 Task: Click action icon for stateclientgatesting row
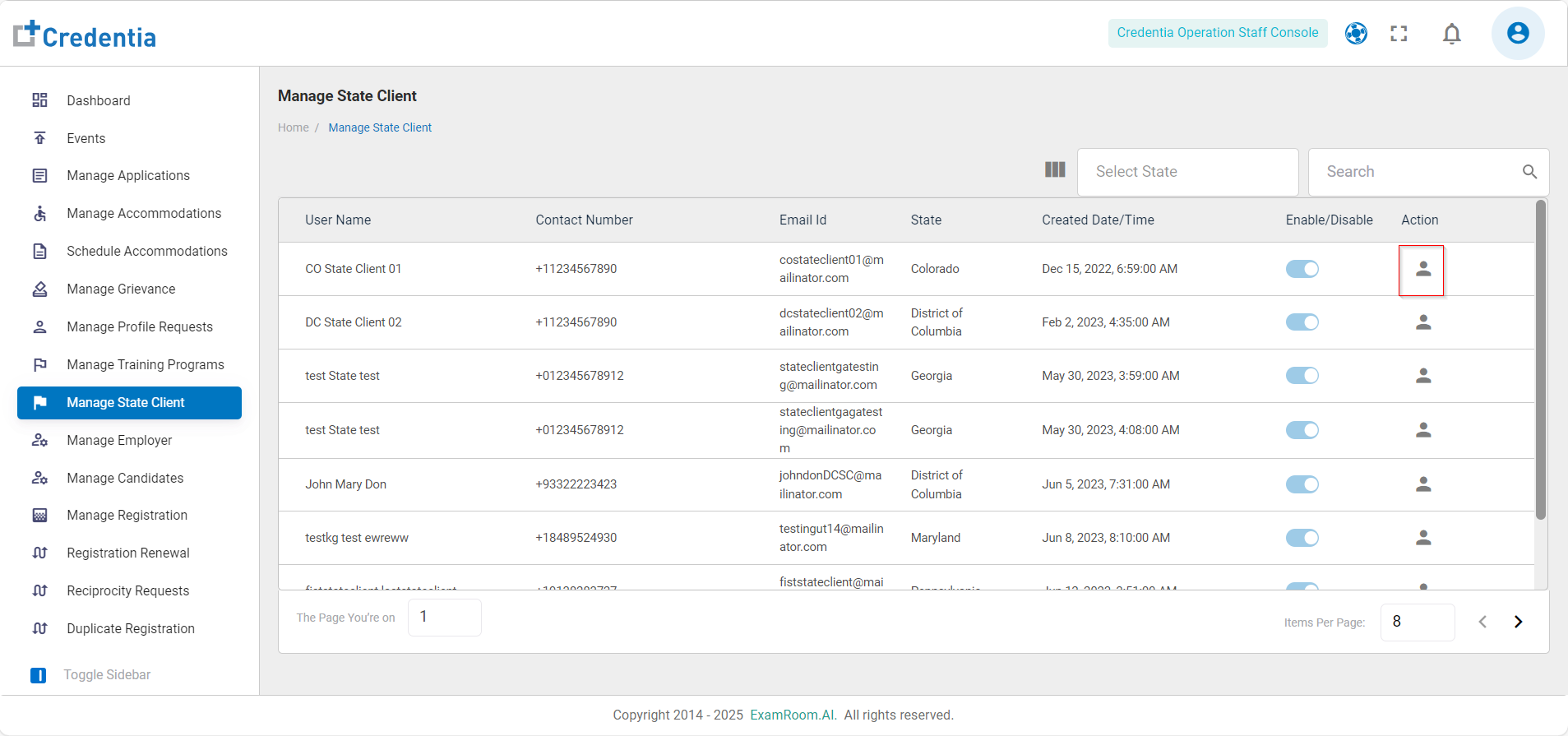[1423, 376]
